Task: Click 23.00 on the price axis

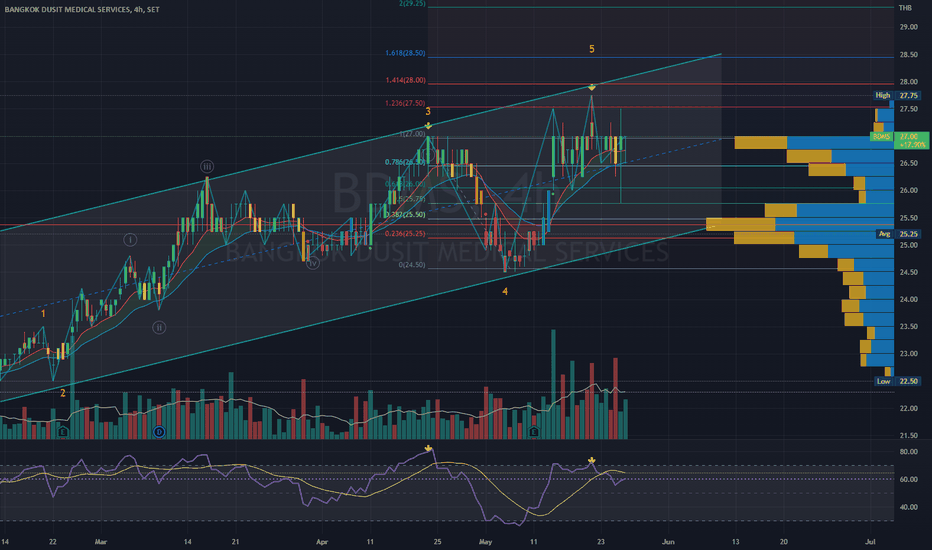Action: pos(908,354)
